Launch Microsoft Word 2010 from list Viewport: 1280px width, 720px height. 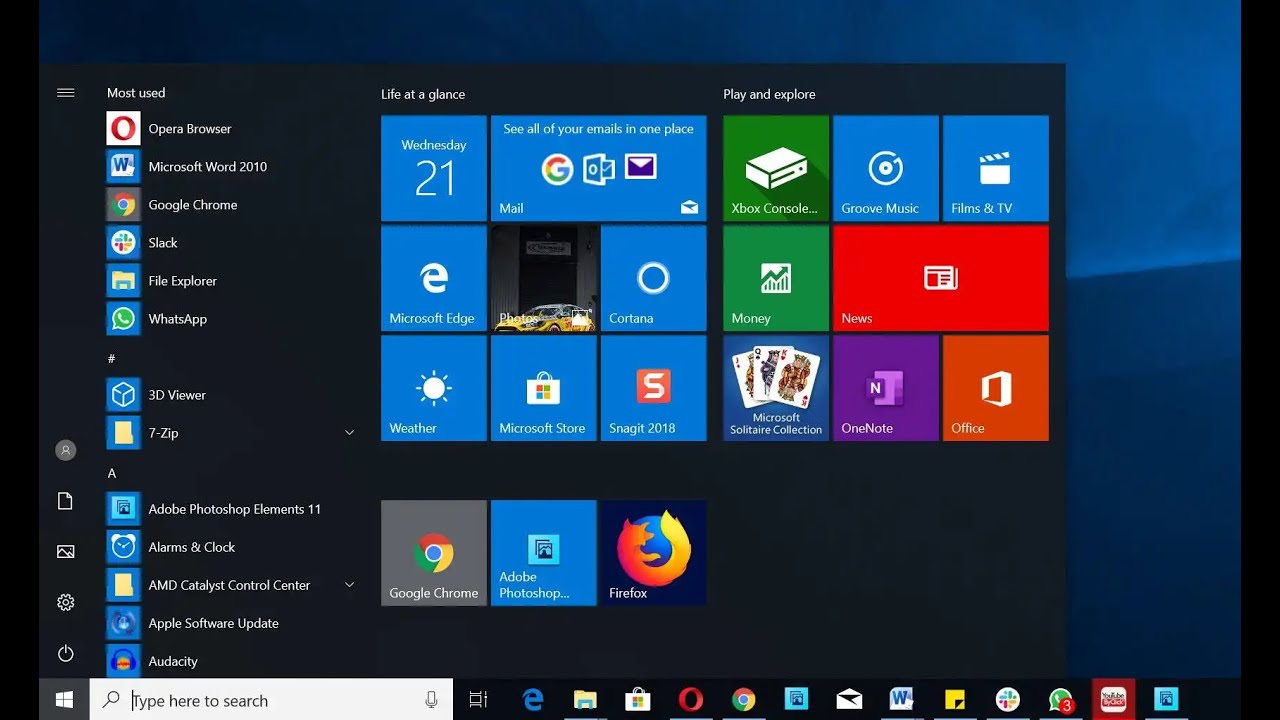click(x=232, y=167)
